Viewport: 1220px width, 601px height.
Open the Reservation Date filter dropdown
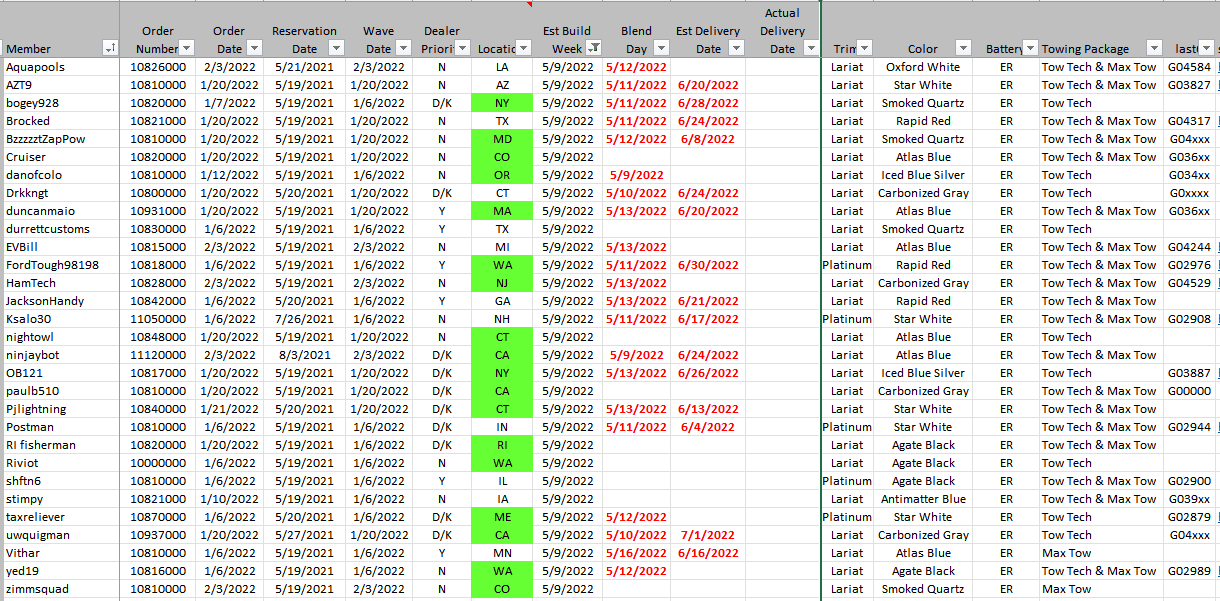(x=336, y=48)
